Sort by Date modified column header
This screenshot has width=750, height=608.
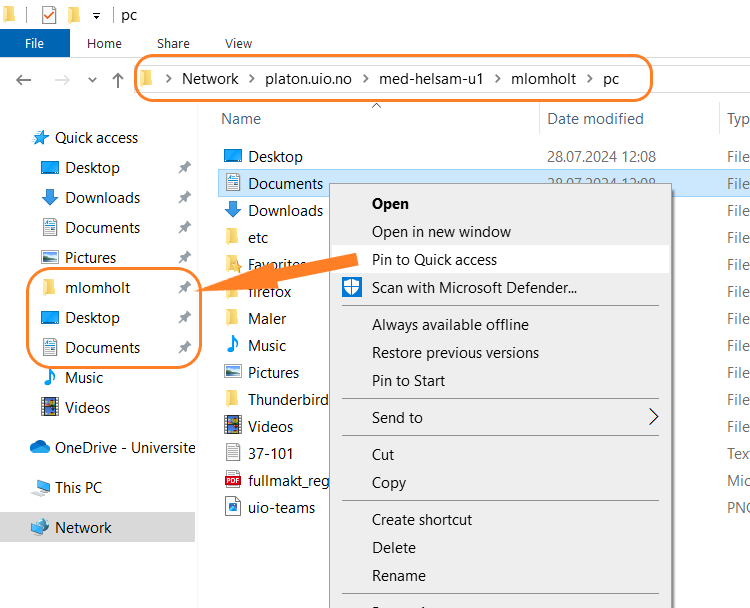tap(595, 119)
